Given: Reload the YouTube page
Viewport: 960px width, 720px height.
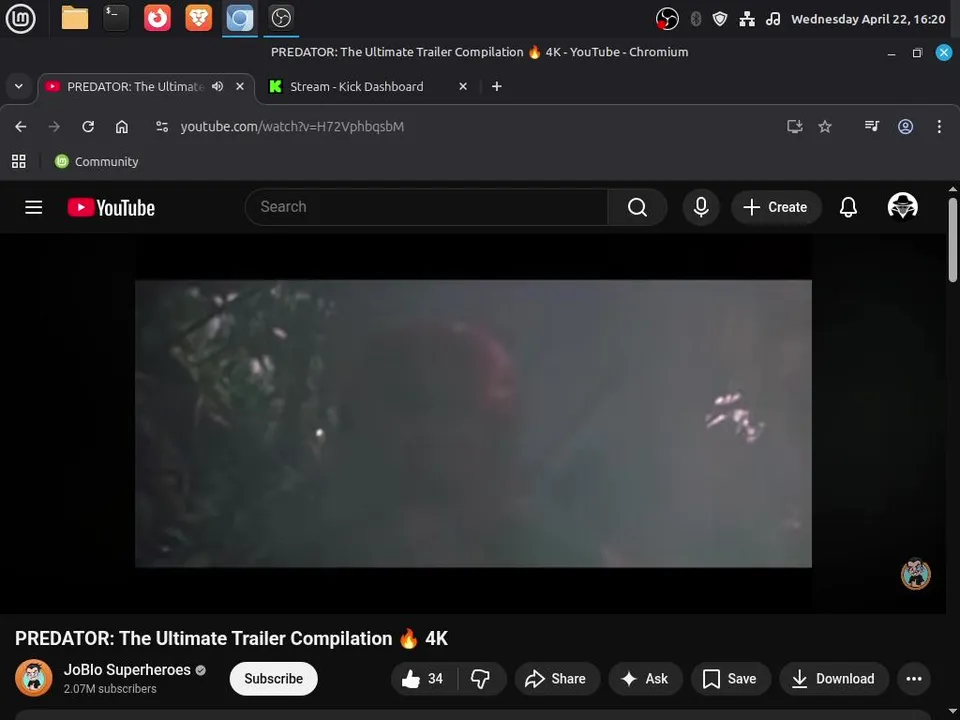Looking at the screenshot, I should [x=88, y=127].
